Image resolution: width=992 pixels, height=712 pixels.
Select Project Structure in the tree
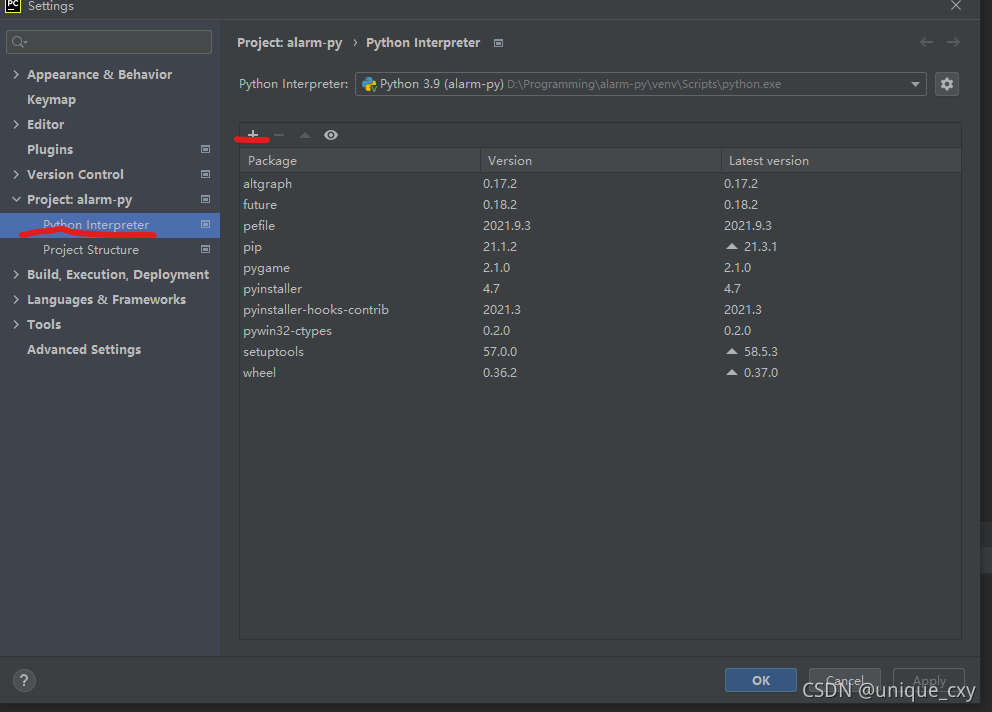[90, 249]
